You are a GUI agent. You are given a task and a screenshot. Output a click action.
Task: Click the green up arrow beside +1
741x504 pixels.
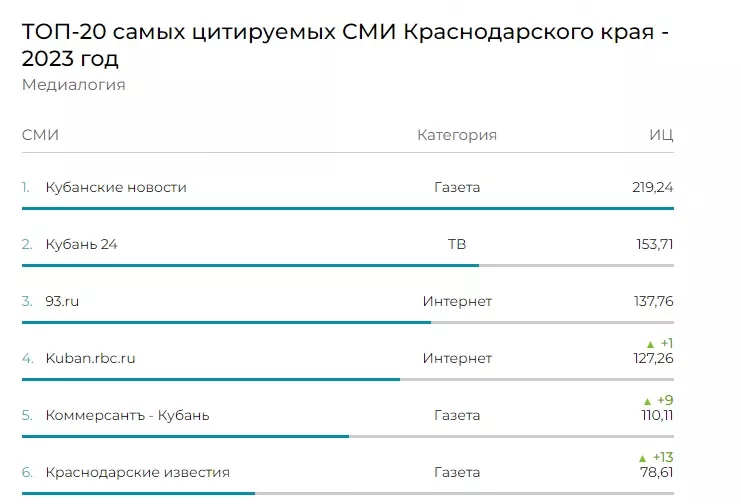point(649,344)
